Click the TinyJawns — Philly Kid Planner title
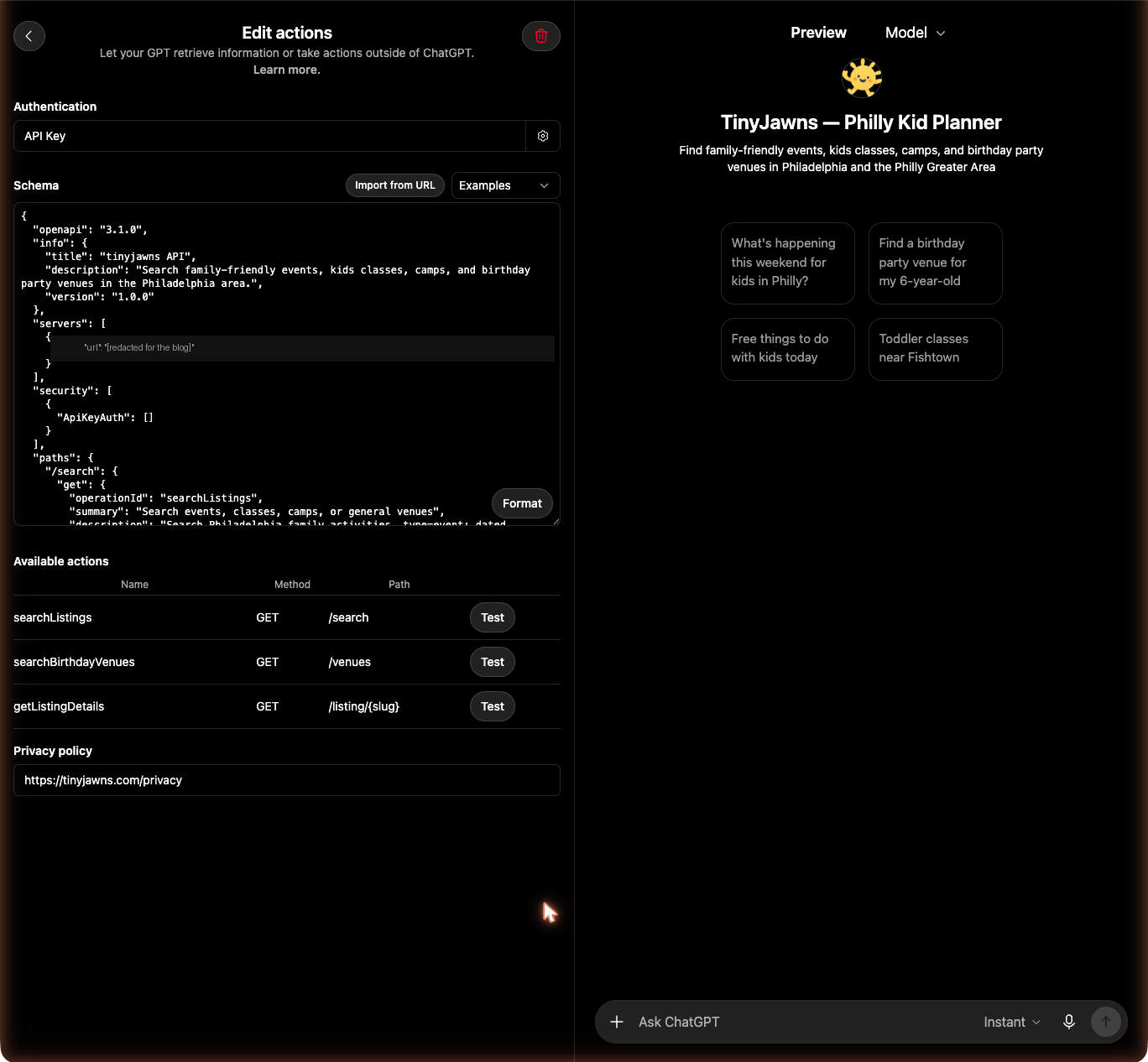The height and width of the screenshot is (1062, 1148). click(862, 122)
